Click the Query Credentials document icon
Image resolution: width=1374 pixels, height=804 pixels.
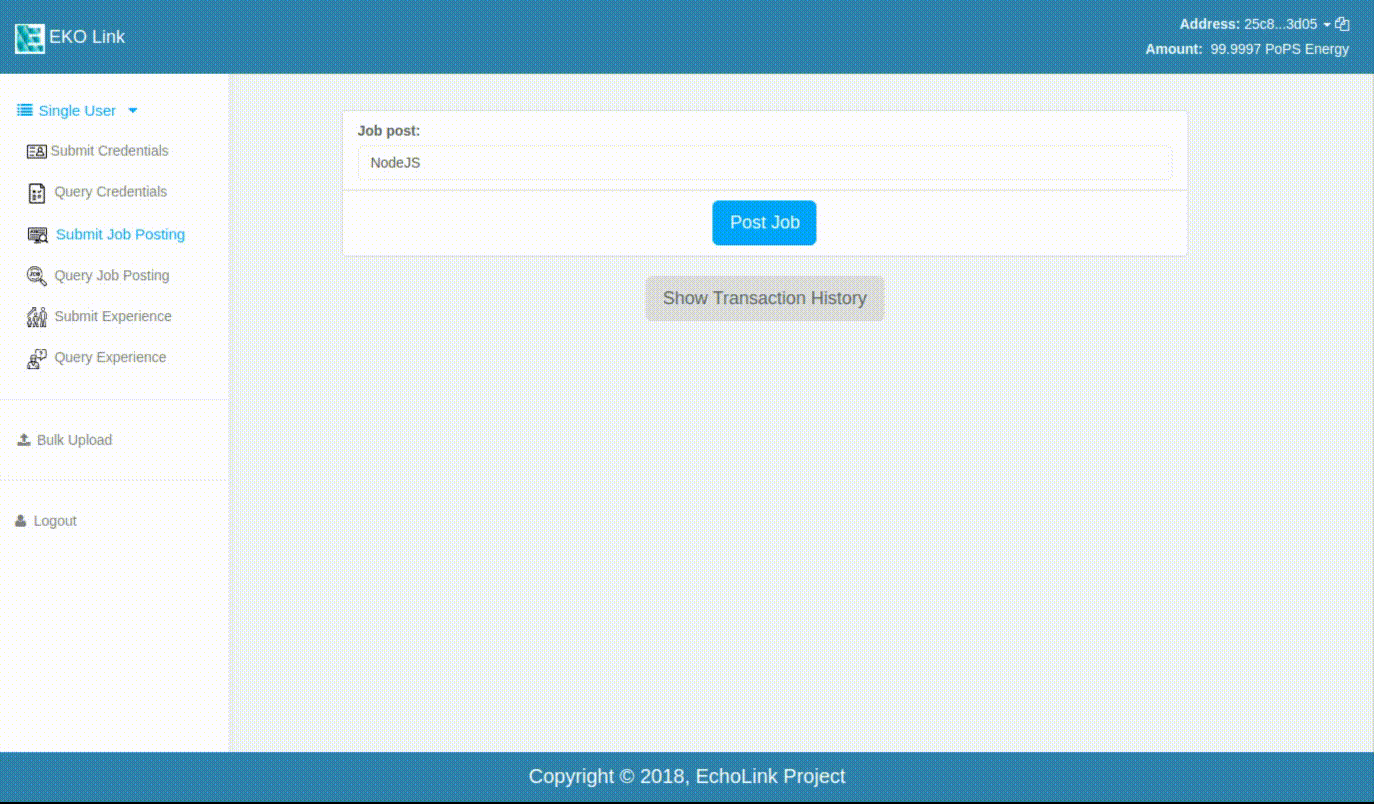tap(37, 193)
